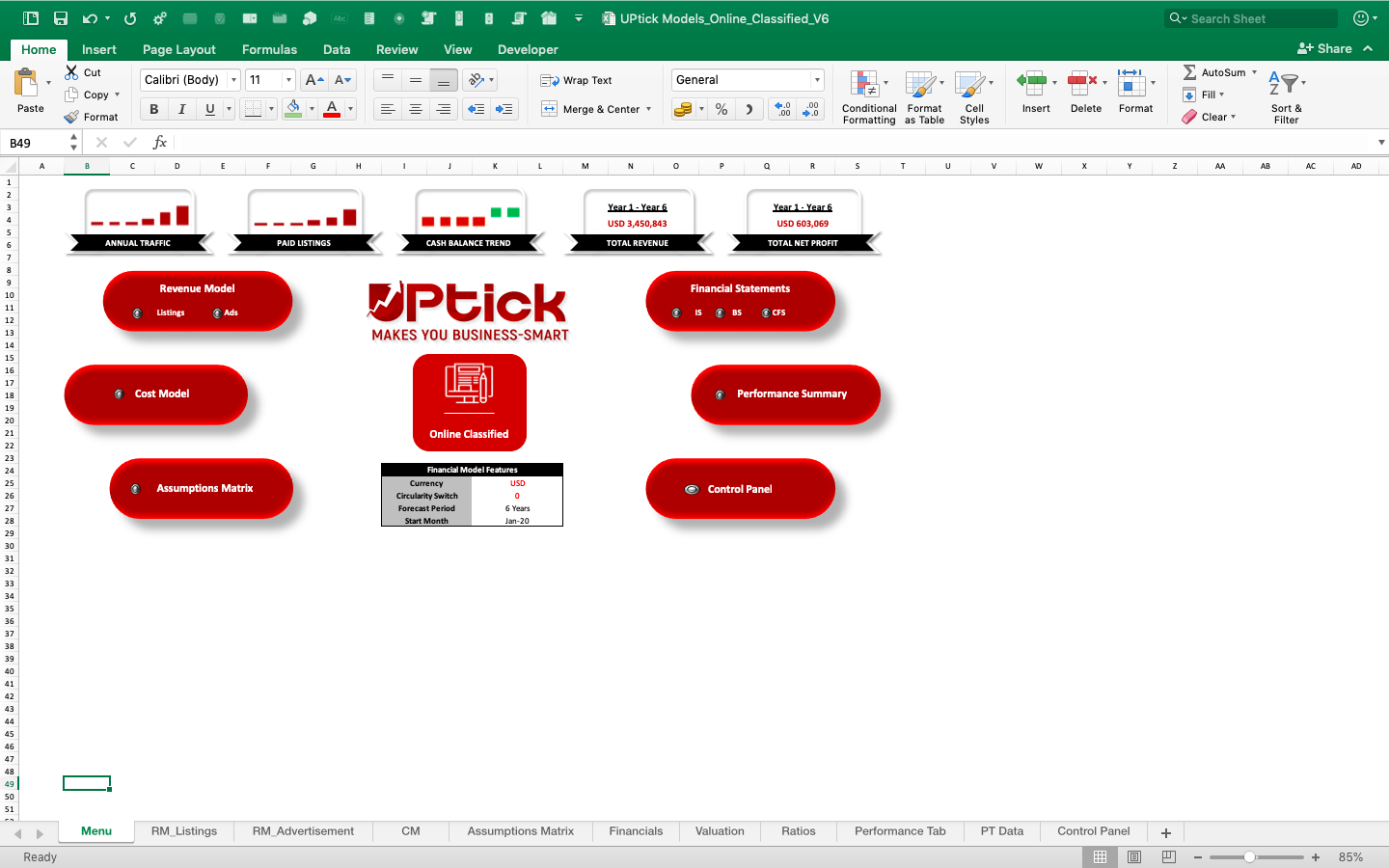Viewport: 1389px width, 868px height.
Task: Open the General number format dropdown
Action: pyautogui.click(x=817, y=80)
